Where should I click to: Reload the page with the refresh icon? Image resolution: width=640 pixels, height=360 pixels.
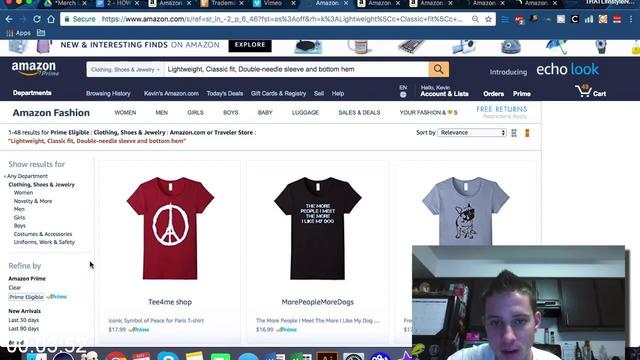[37, 19]
